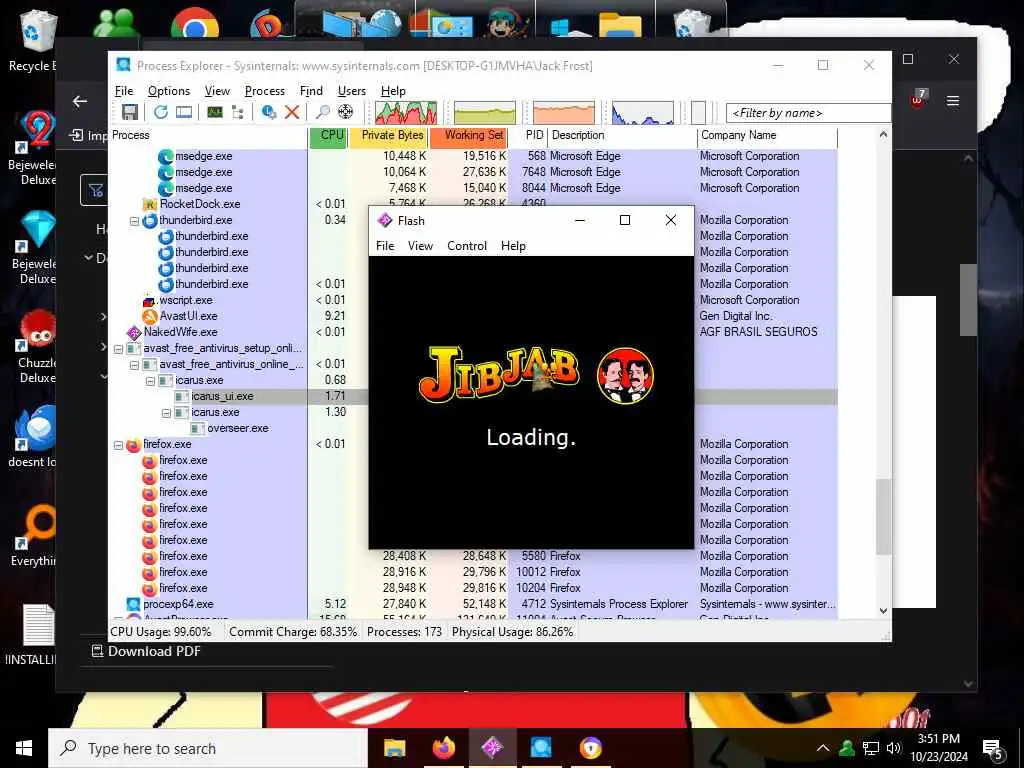Collapse the avast_free_antivirus_online_... tree node
The height and width of the screenshot is (768, 1024).
(134, 364)
